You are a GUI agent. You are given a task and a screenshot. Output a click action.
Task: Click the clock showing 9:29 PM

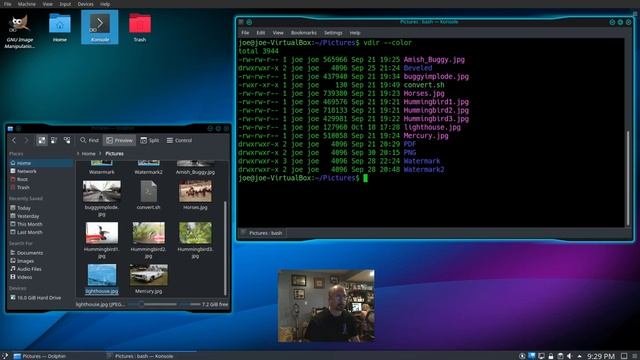point(601,356)
